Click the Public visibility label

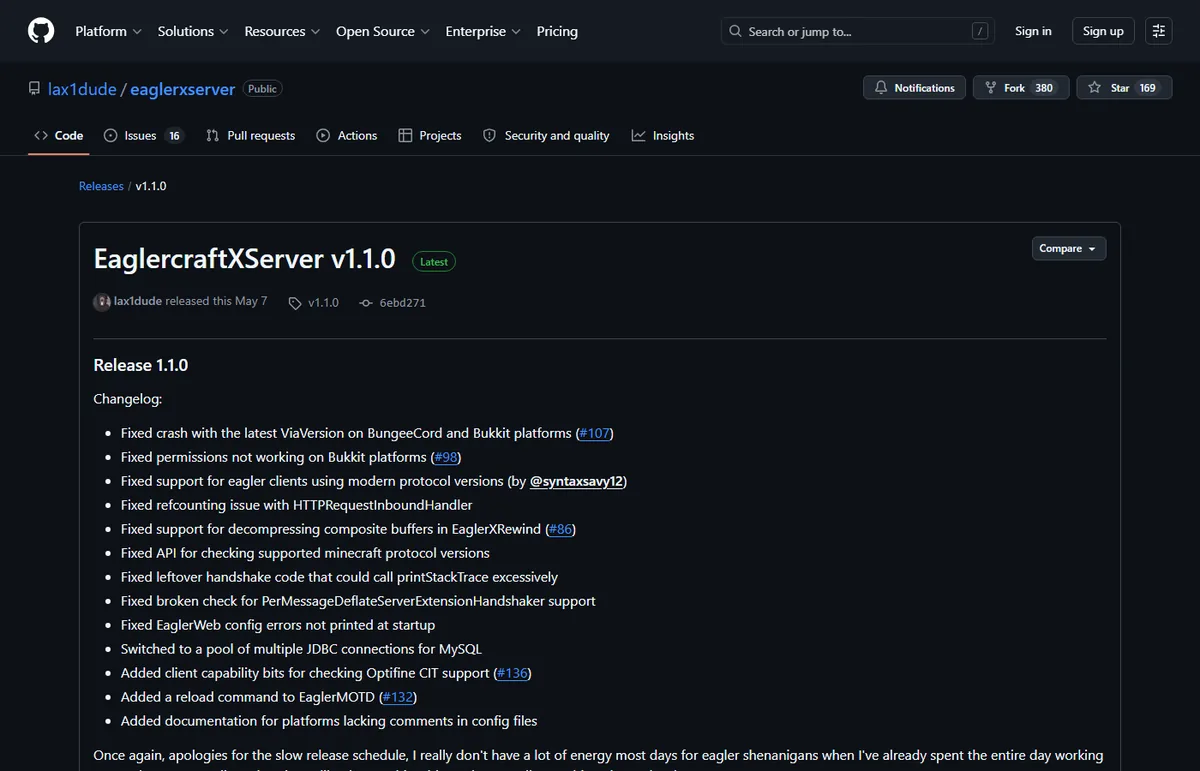262,89
